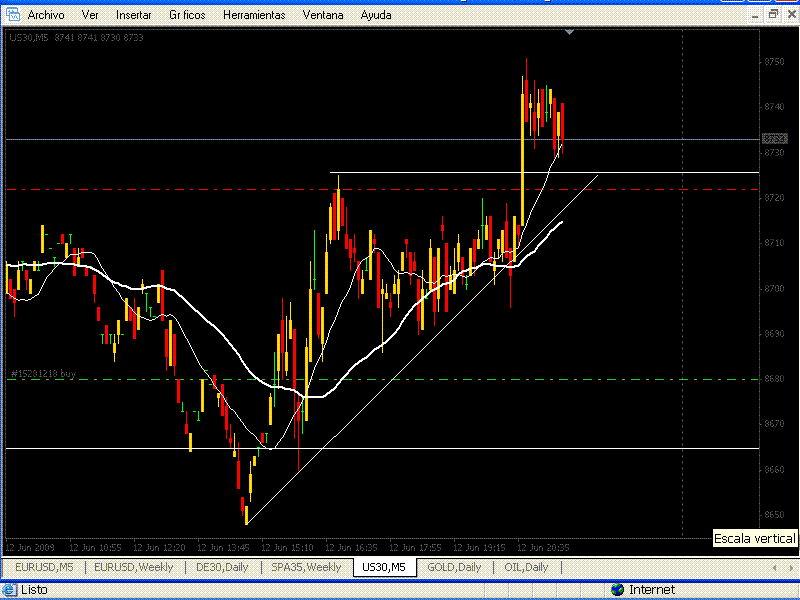Open the Herramientas menu
Screen dimensions: 800x600
pyautogui.click(x=254, y=15)
